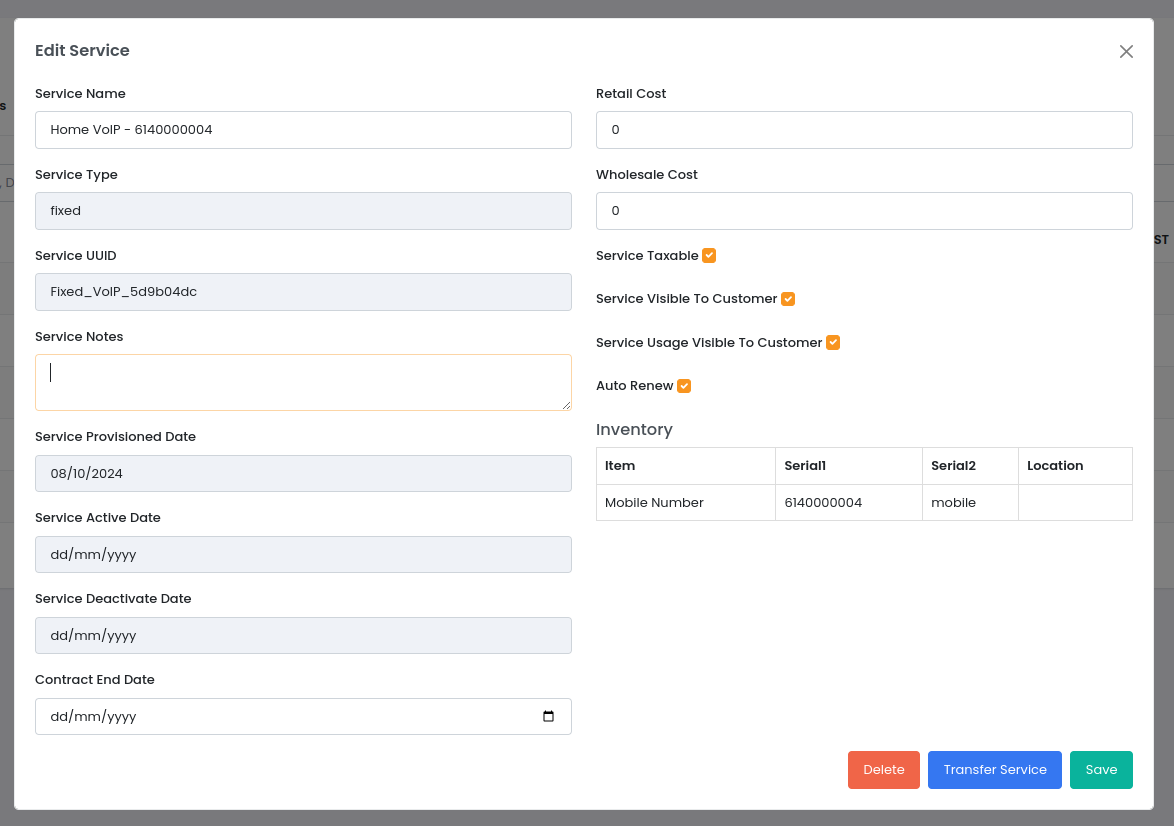
Task: Save the service changes
Action: [x=1101, y=770]
